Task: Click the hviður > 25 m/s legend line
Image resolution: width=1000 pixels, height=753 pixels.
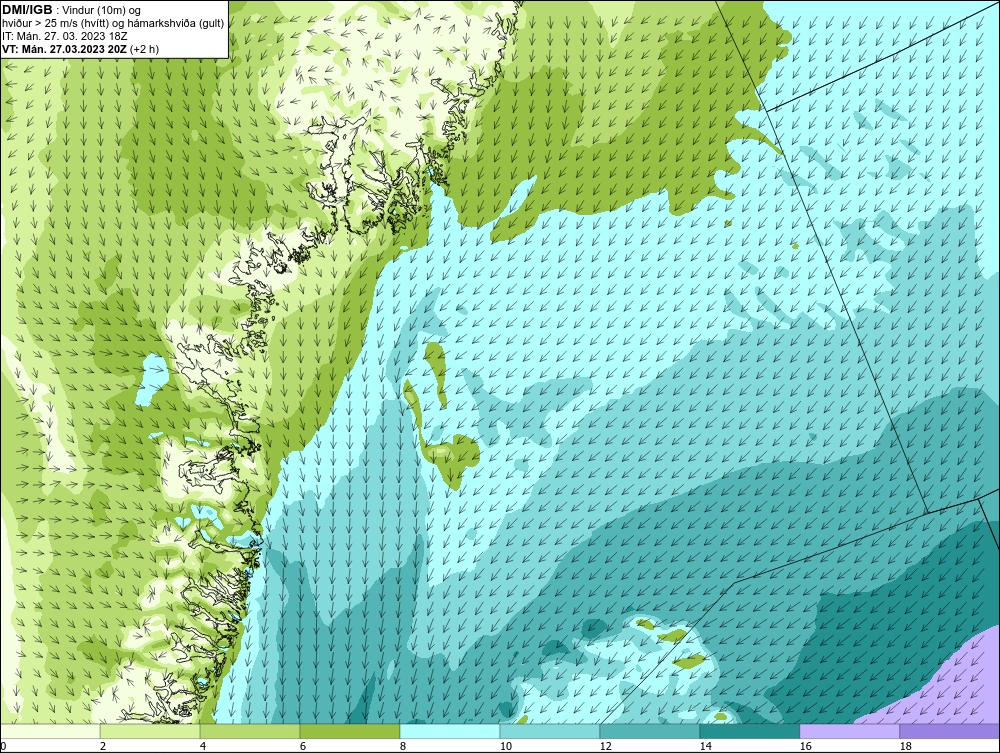Action: click(113, 23)
